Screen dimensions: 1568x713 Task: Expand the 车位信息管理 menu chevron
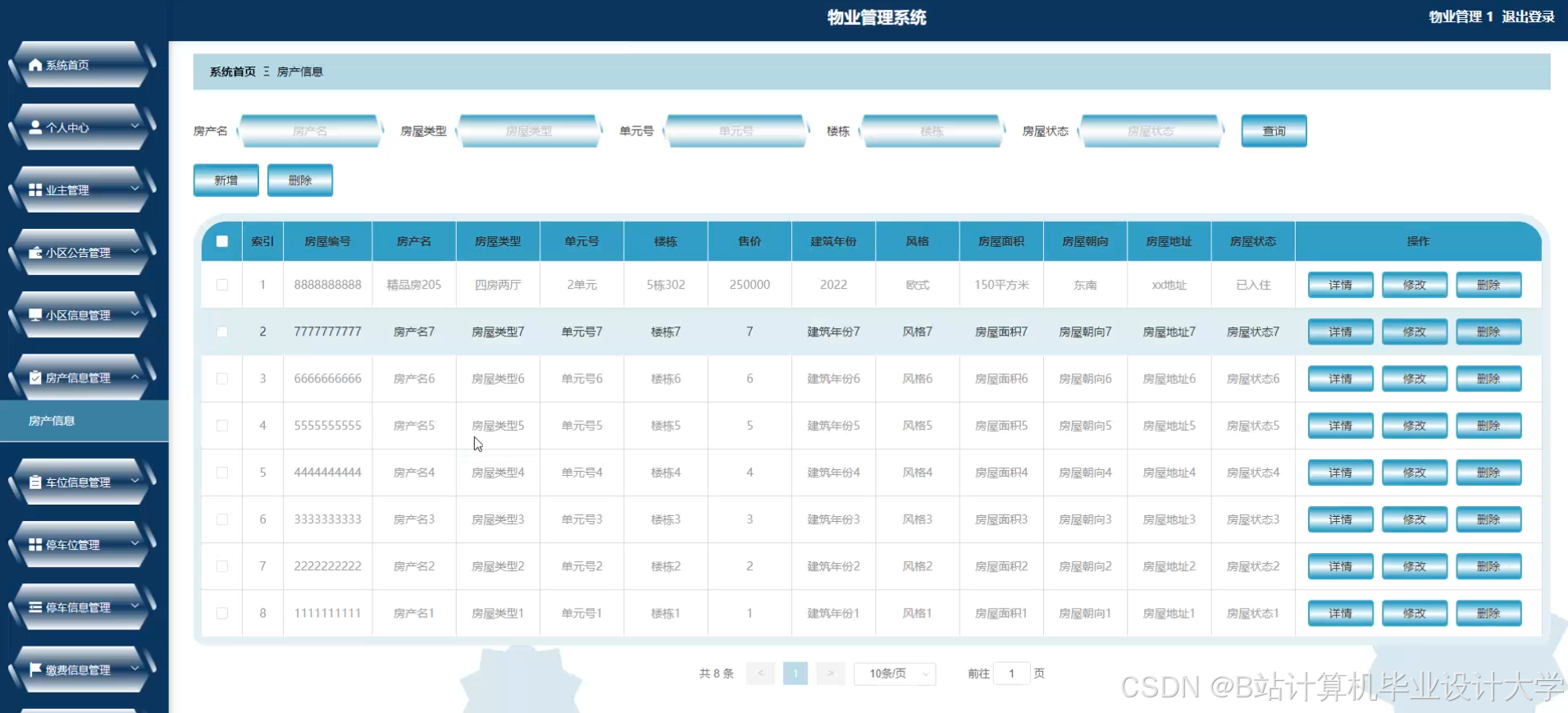pyautogui.click(x=135, y=481)
